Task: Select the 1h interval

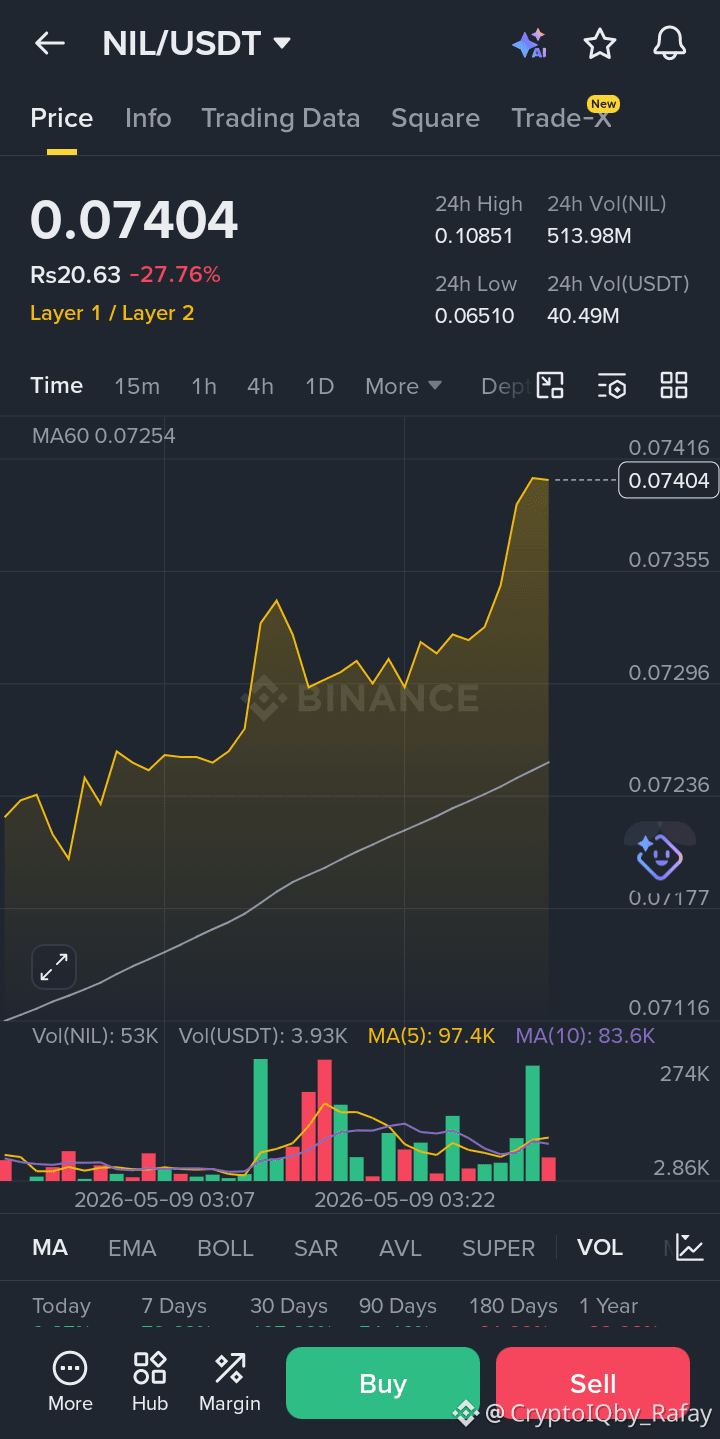Action: (204, 386)
